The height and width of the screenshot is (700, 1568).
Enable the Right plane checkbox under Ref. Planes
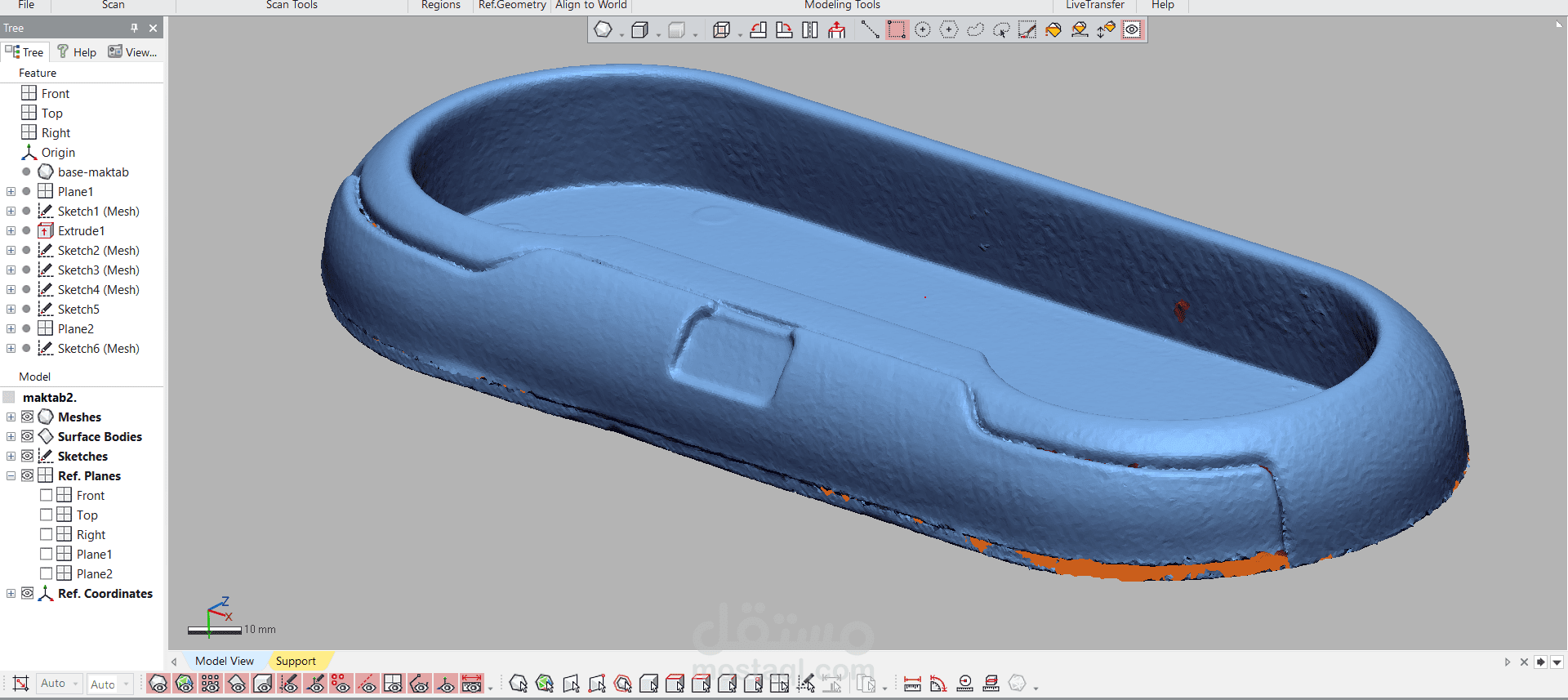click(47, 534)
